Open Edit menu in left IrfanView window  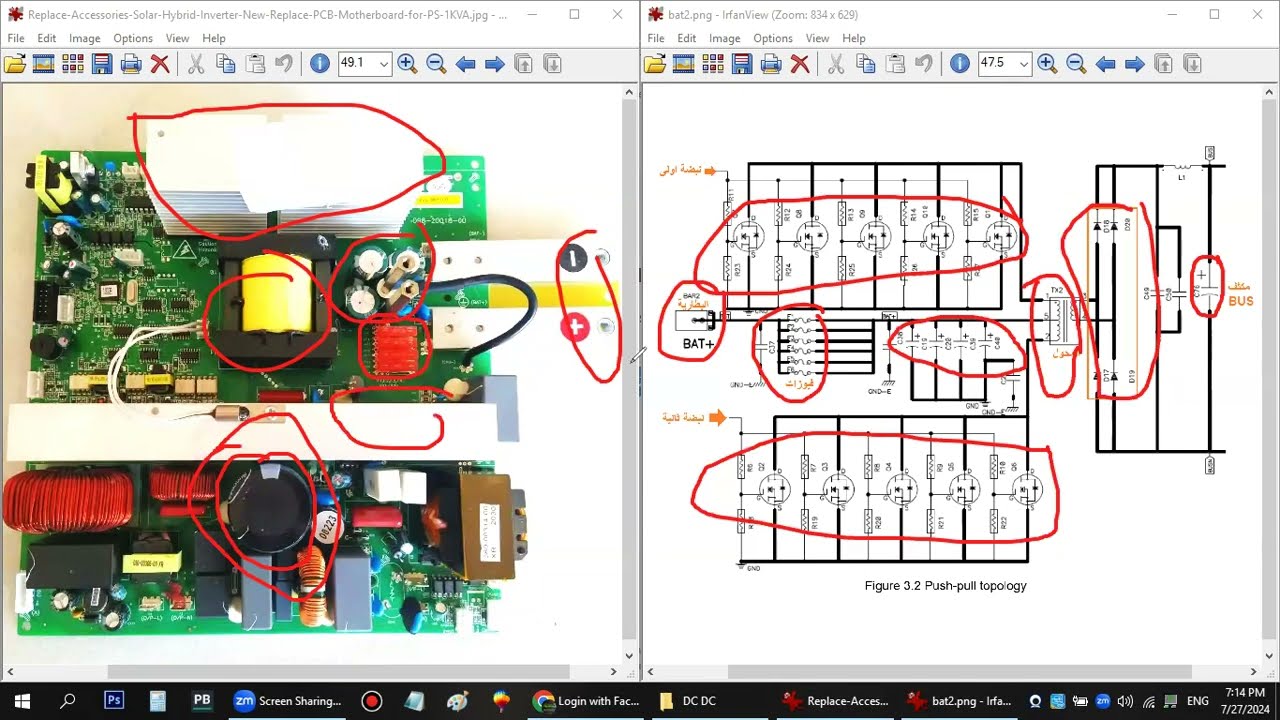[x=47, y=38]
